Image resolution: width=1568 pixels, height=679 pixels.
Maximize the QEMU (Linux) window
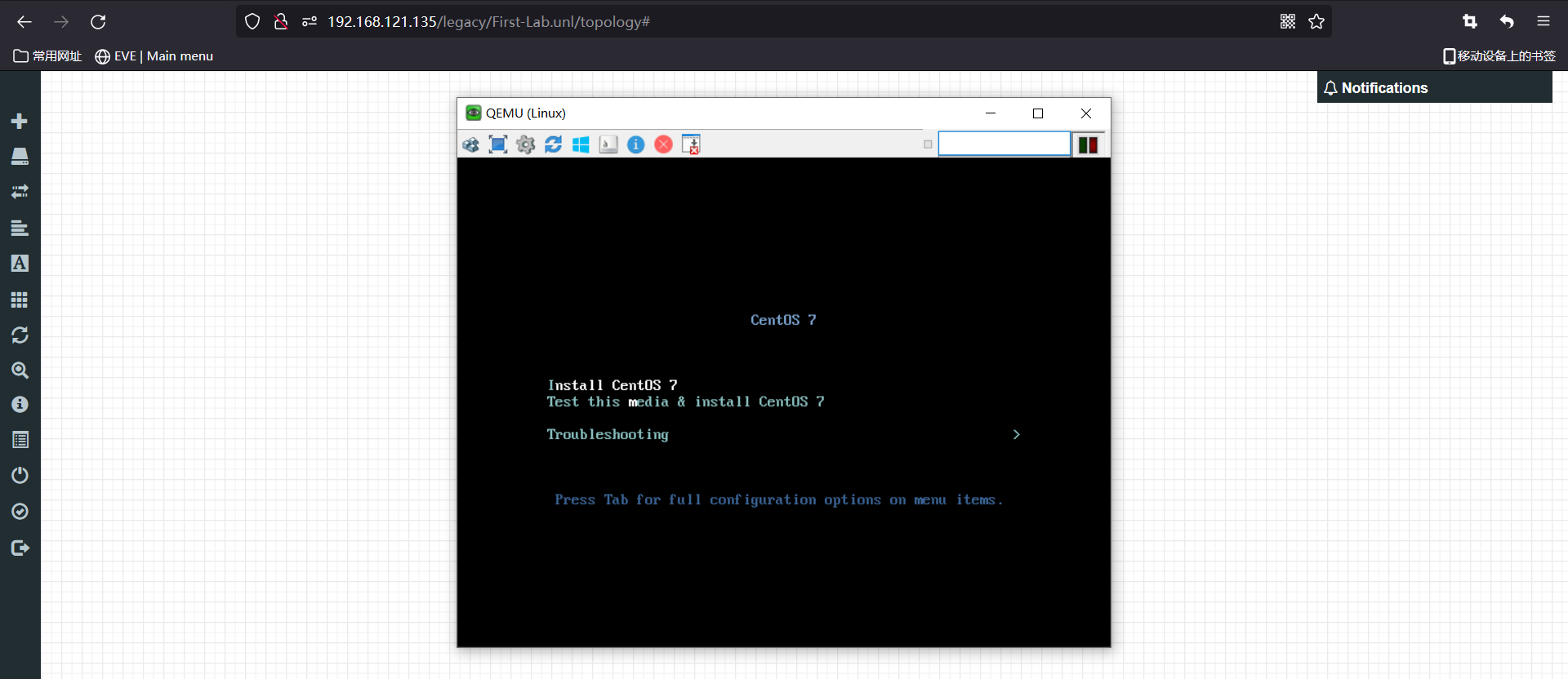tap(1038, 113)
